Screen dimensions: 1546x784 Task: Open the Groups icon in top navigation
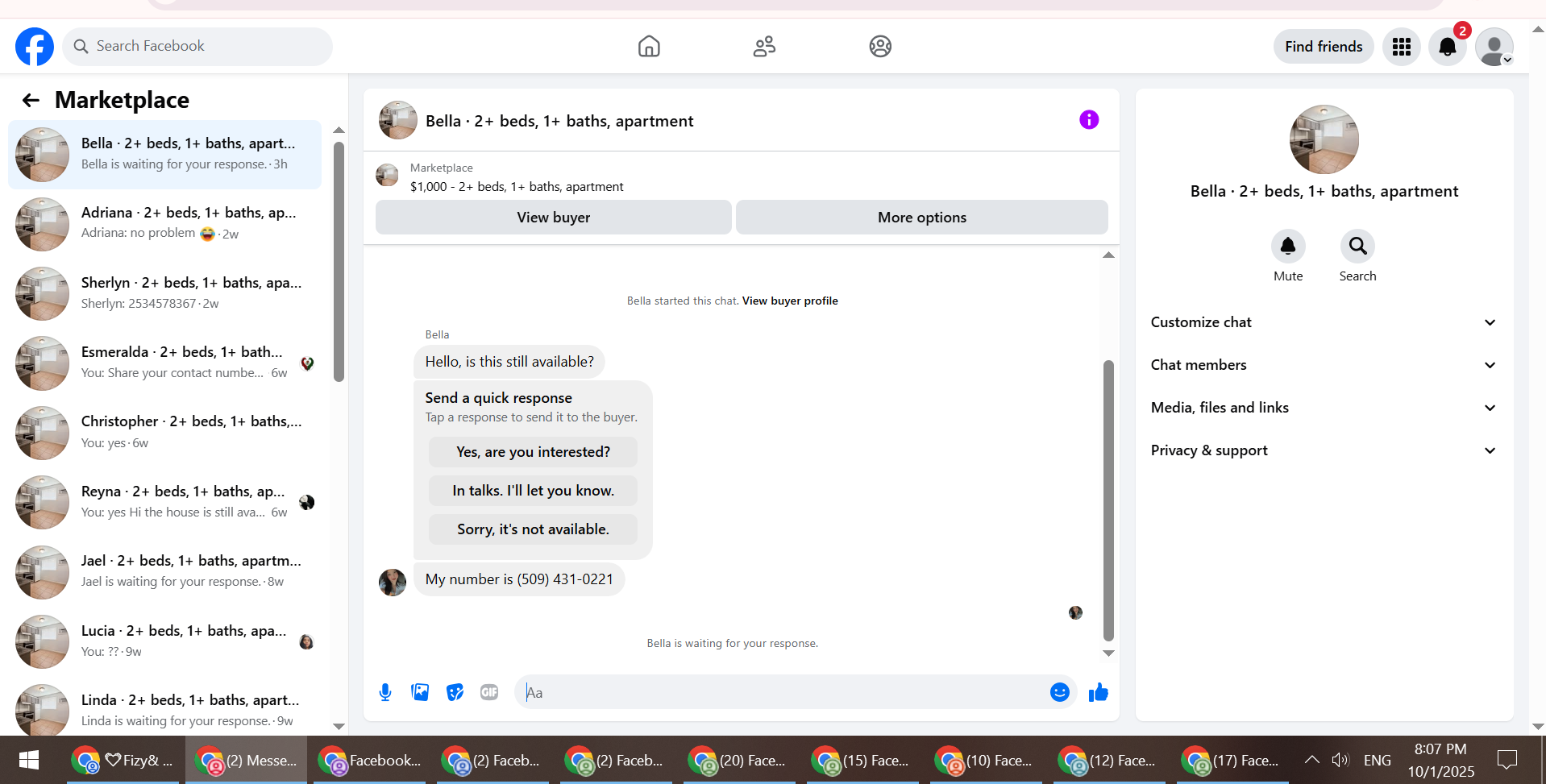880,47
